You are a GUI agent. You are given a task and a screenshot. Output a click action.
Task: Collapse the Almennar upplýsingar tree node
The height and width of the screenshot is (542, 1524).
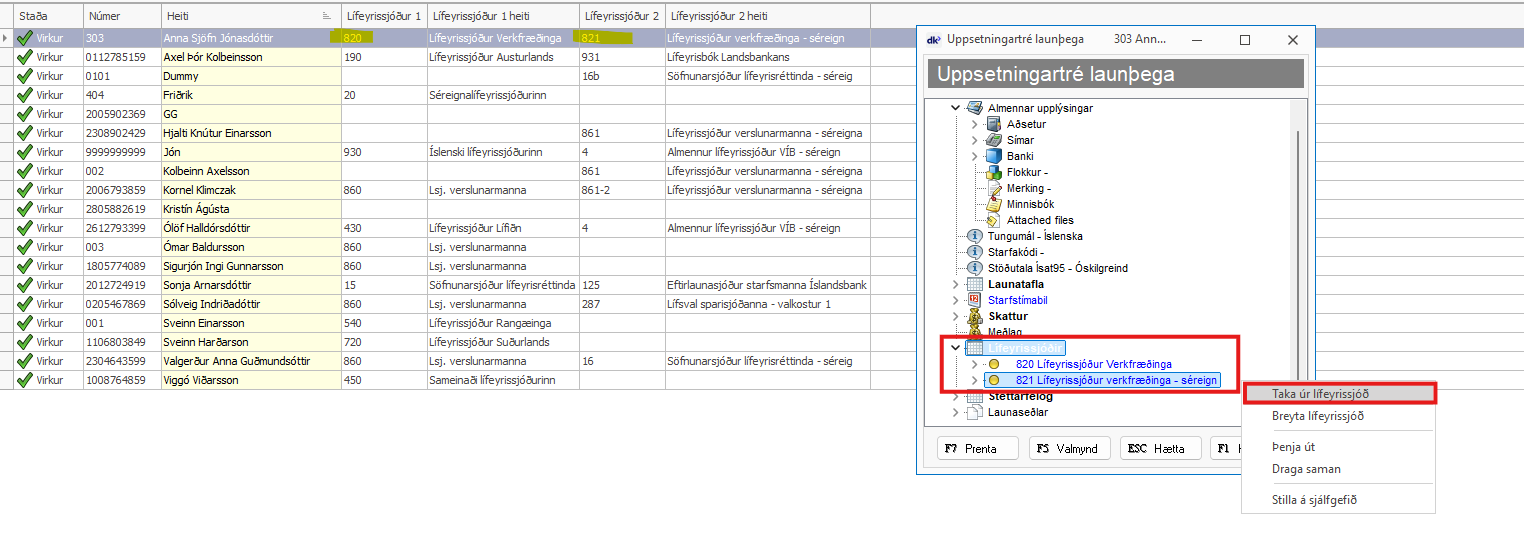956,108
